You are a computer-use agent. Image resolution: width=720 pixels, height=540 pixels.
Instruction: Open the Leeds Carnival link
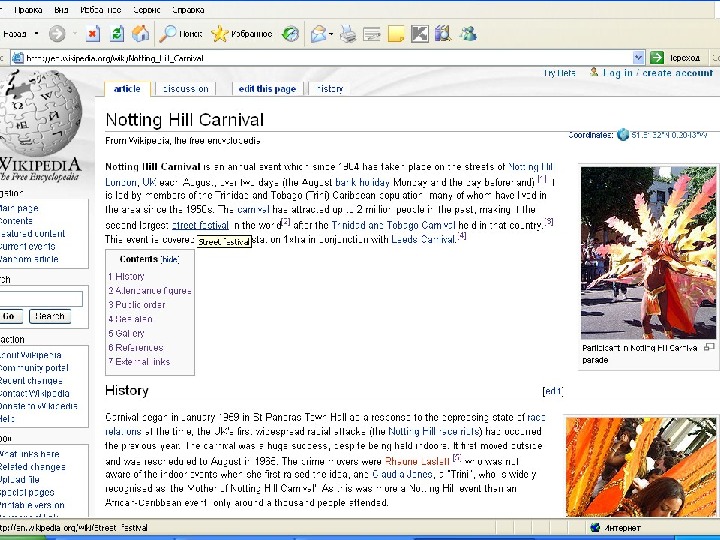(x=423, y=239)
